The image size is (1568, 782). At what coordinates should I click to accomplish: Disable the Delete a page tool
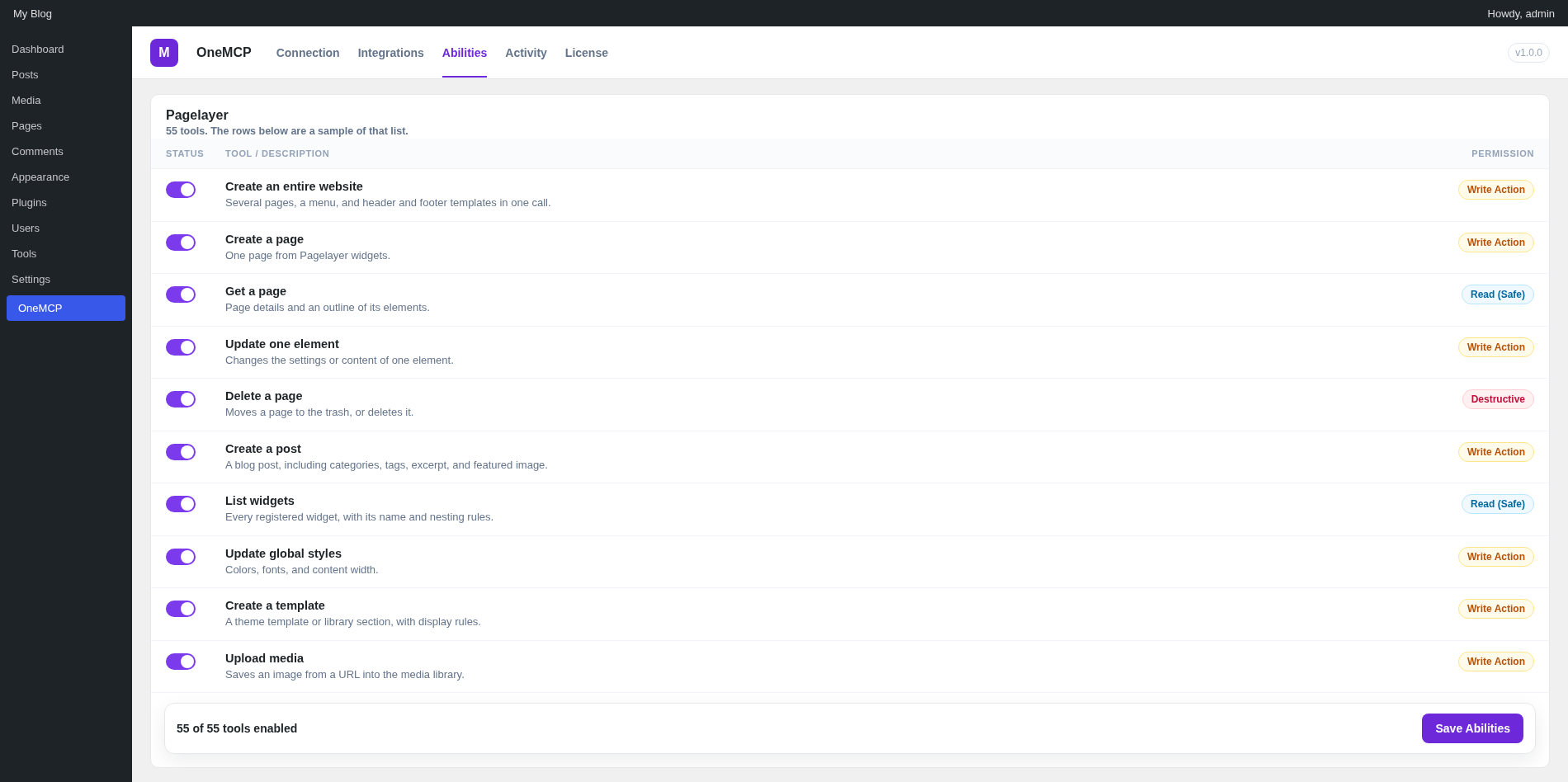point(181,399)
